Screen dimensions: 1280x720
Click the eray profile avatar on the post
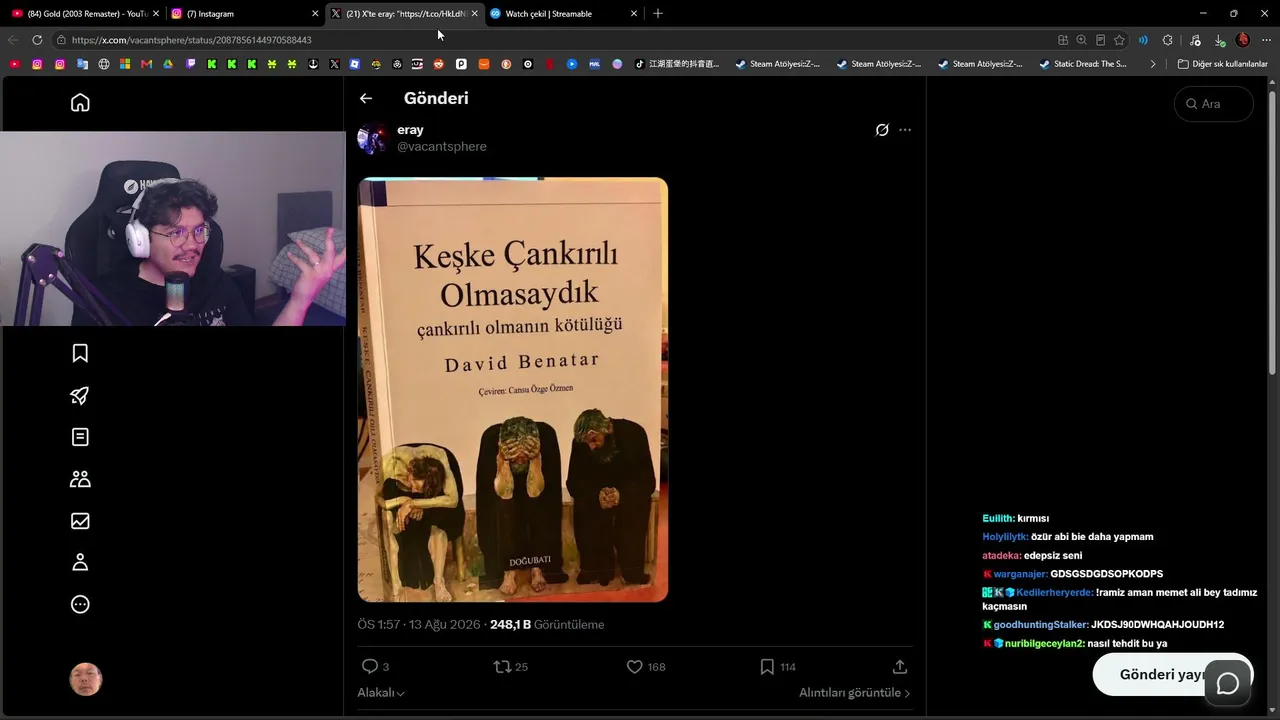click(x=373, y=138)
